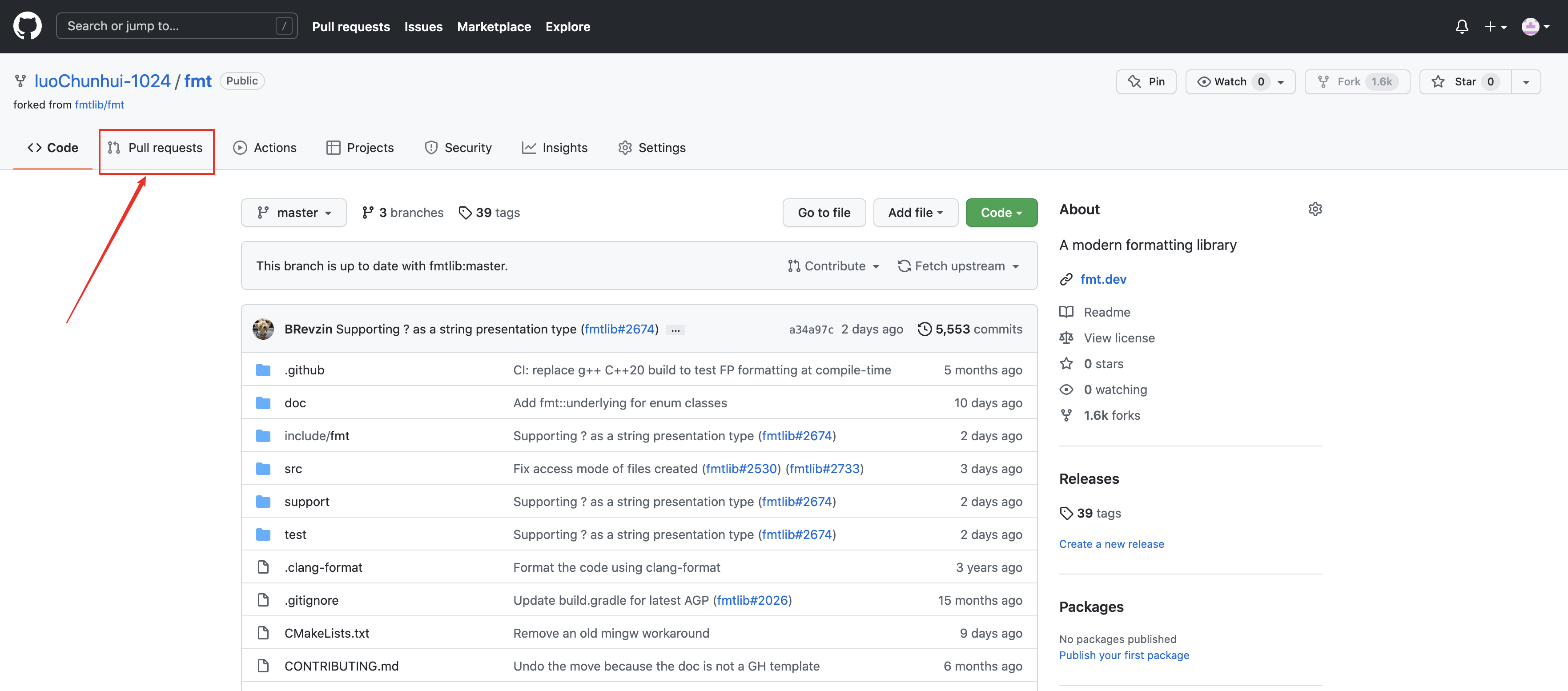The width and height of the screenshot is (1568, 691).
Task: View the 5,553 commits history
Action: [x=970, y=329]
